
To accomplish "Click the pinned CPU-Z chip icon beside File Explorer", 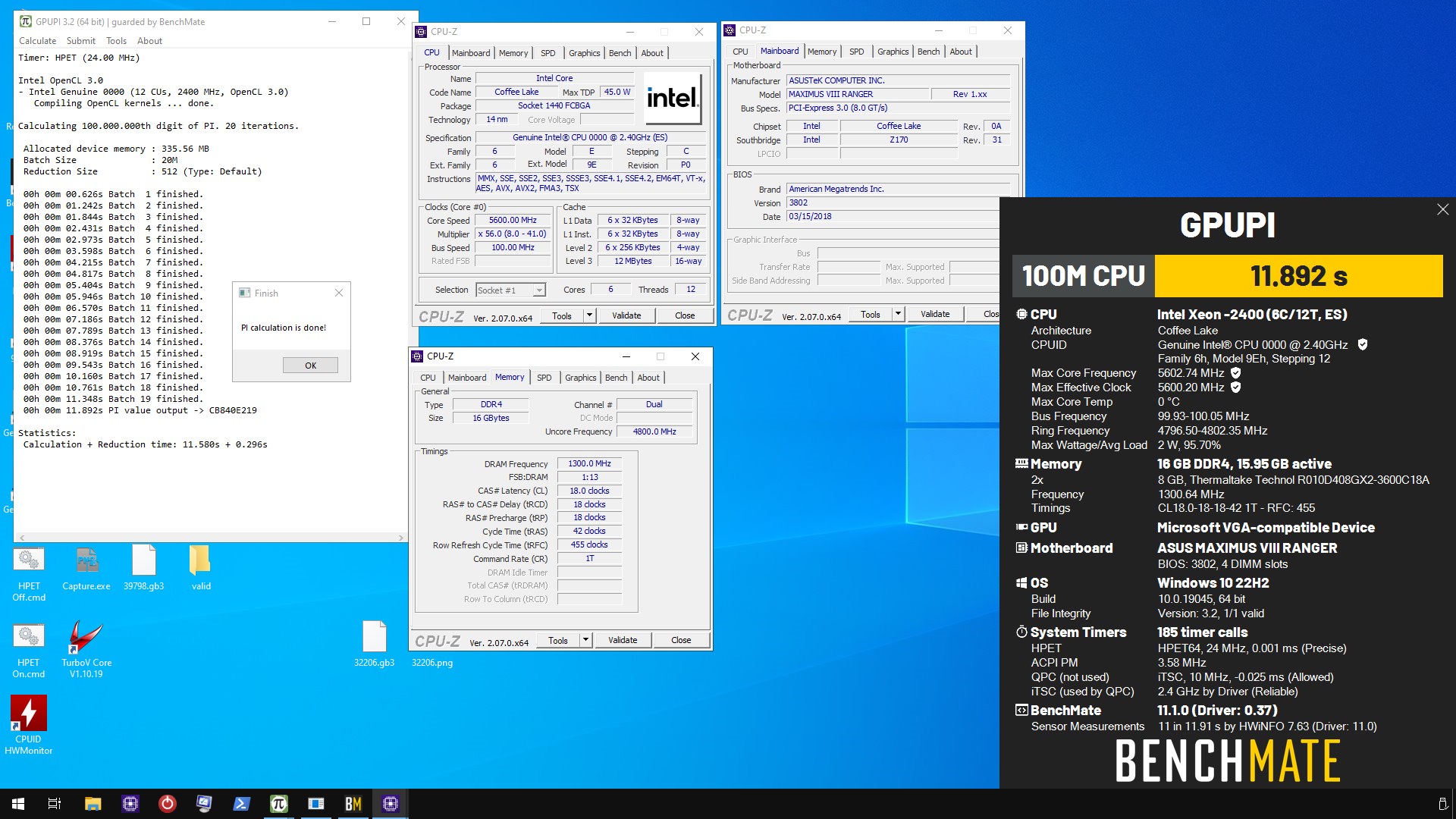I will coord(130,804).
